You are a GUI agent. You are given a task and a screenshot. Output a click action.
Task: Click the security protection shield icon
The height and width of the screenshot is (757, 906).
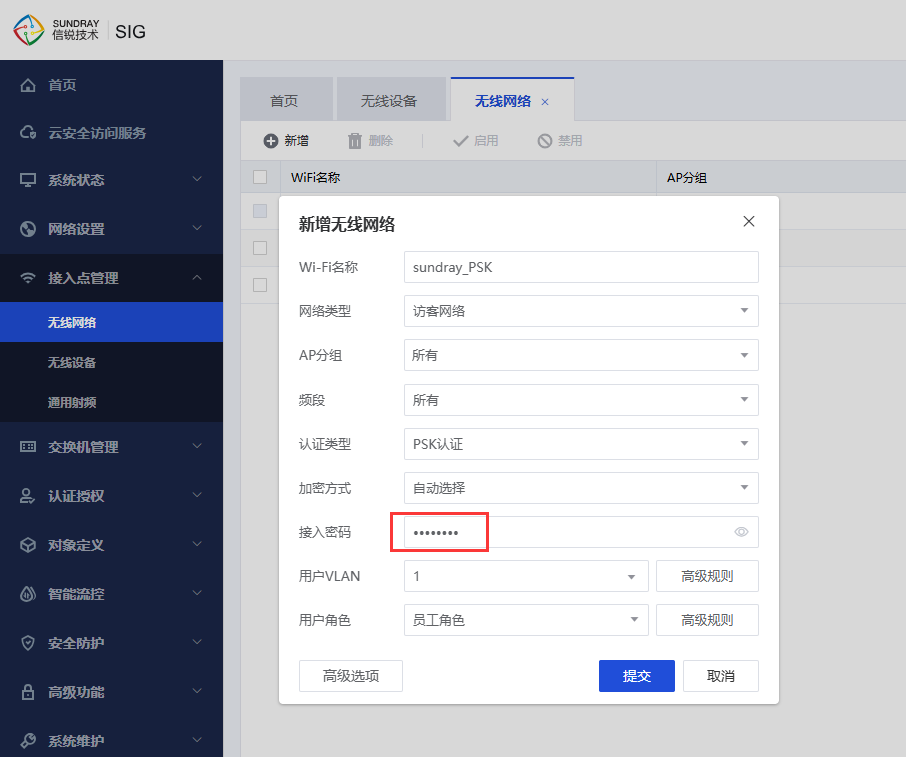pyautogui.click(x=28, y=643)
